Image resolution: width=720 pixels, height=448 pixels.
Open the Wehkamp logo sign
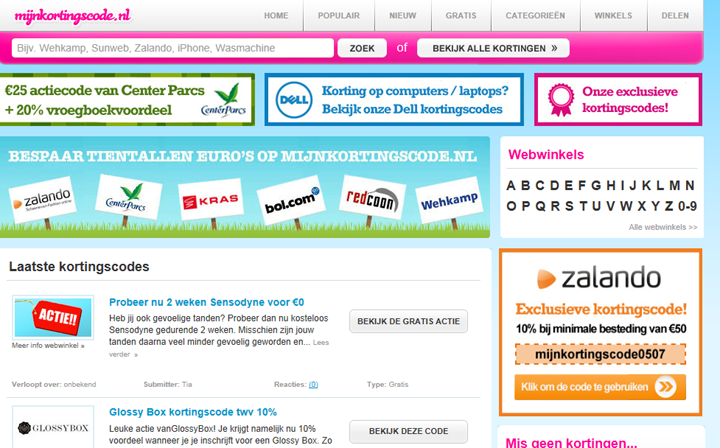(x=449, y=200)
